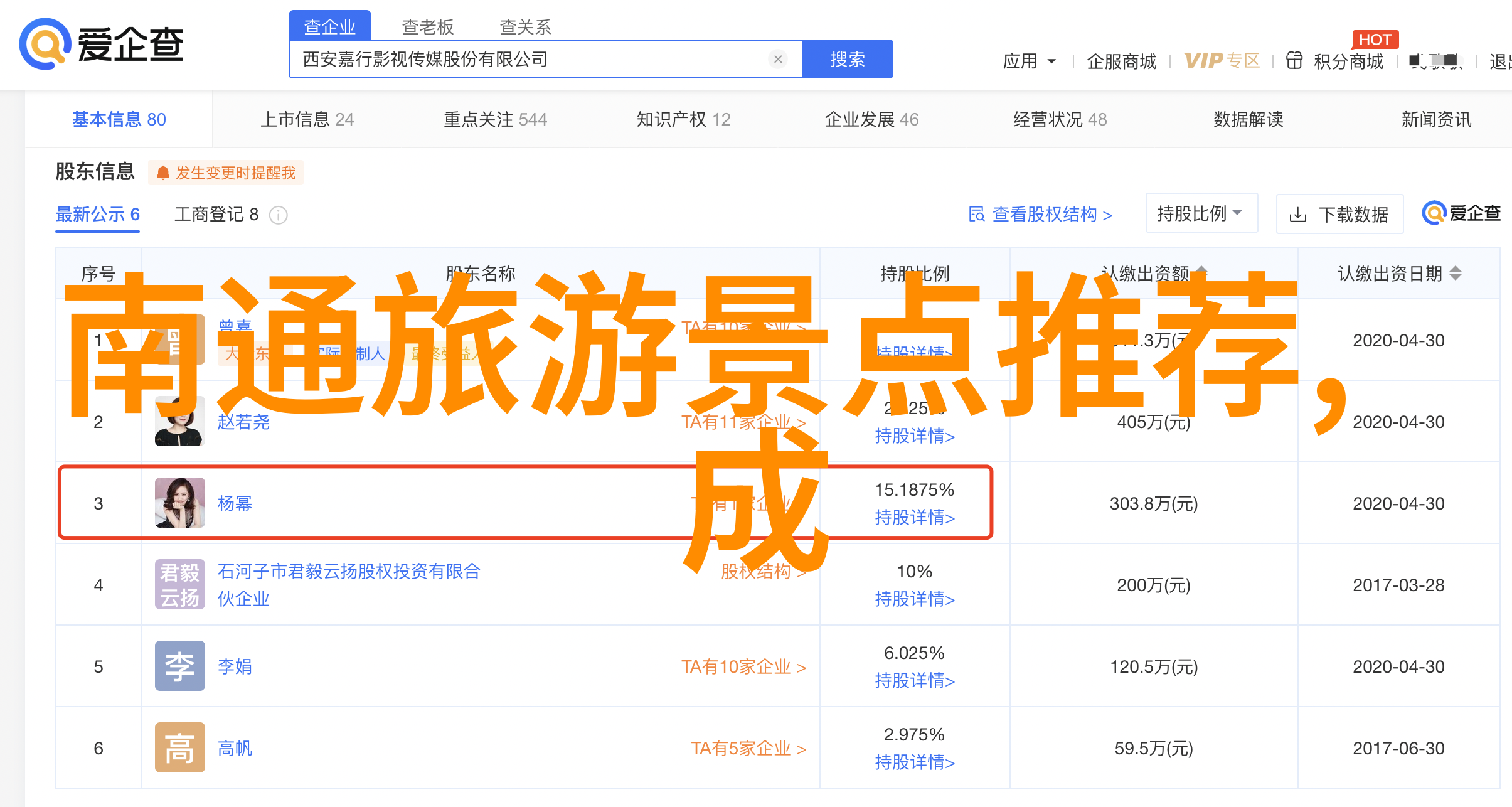Viewport: 1512px width, 807px height.
Task: Open the VIP专区 link
Action: pyautogui.click(x=1222, y=60)
